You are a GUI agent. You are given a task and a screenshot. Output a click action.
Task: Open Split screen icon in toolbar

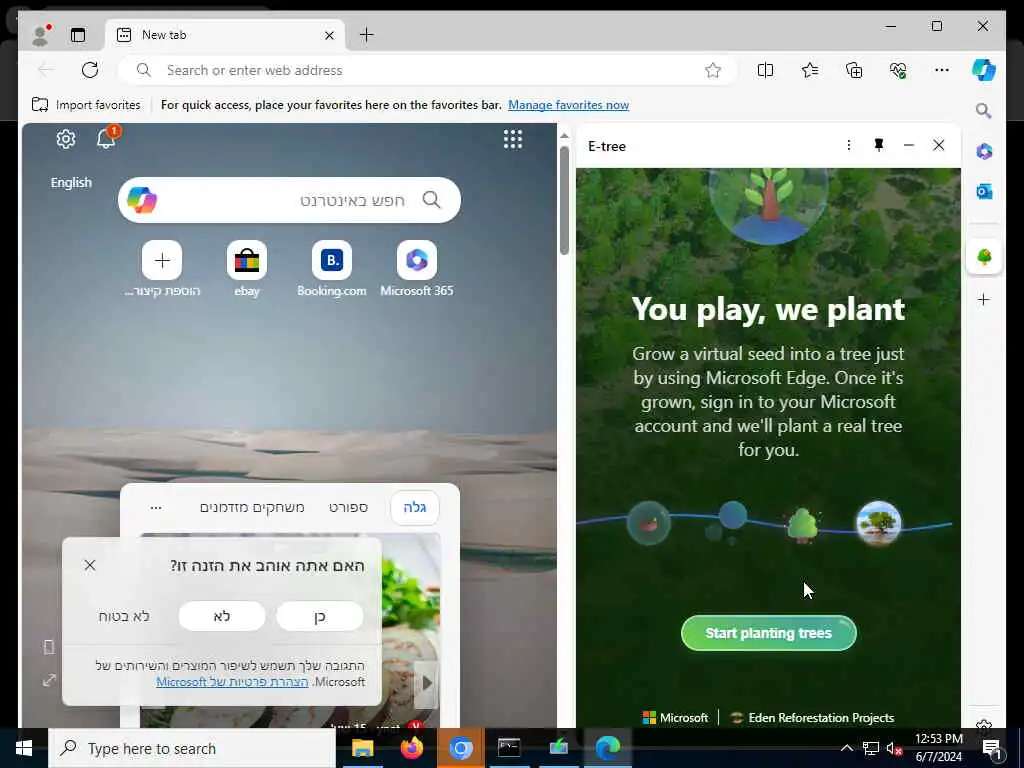[x=765, y=70]
